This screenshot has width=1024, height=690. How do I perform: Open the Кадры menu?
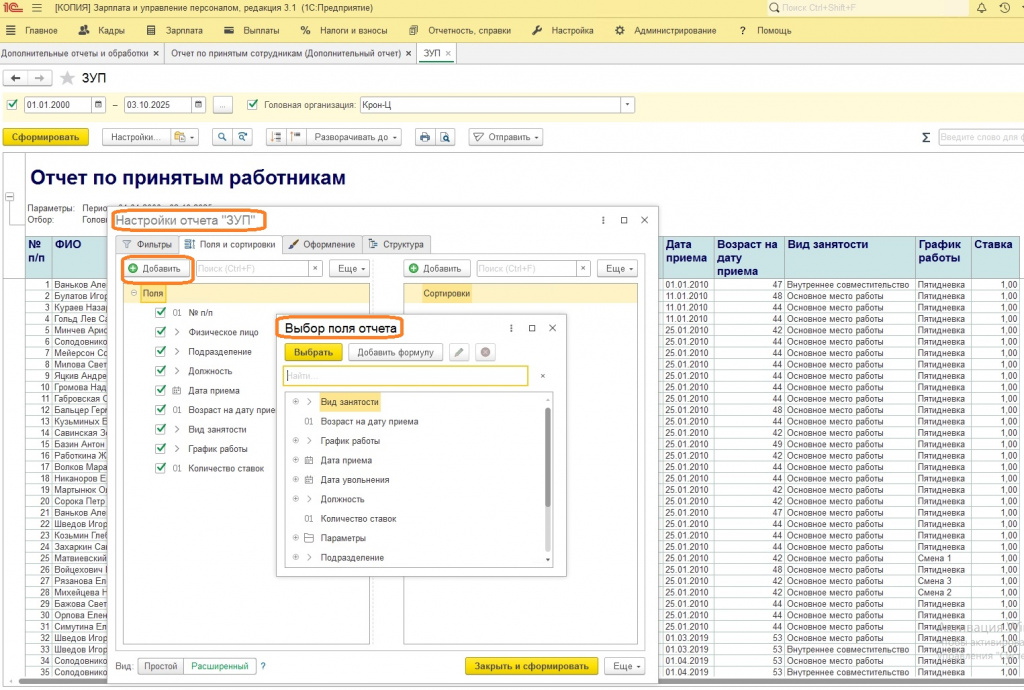(x=101, y=30)
